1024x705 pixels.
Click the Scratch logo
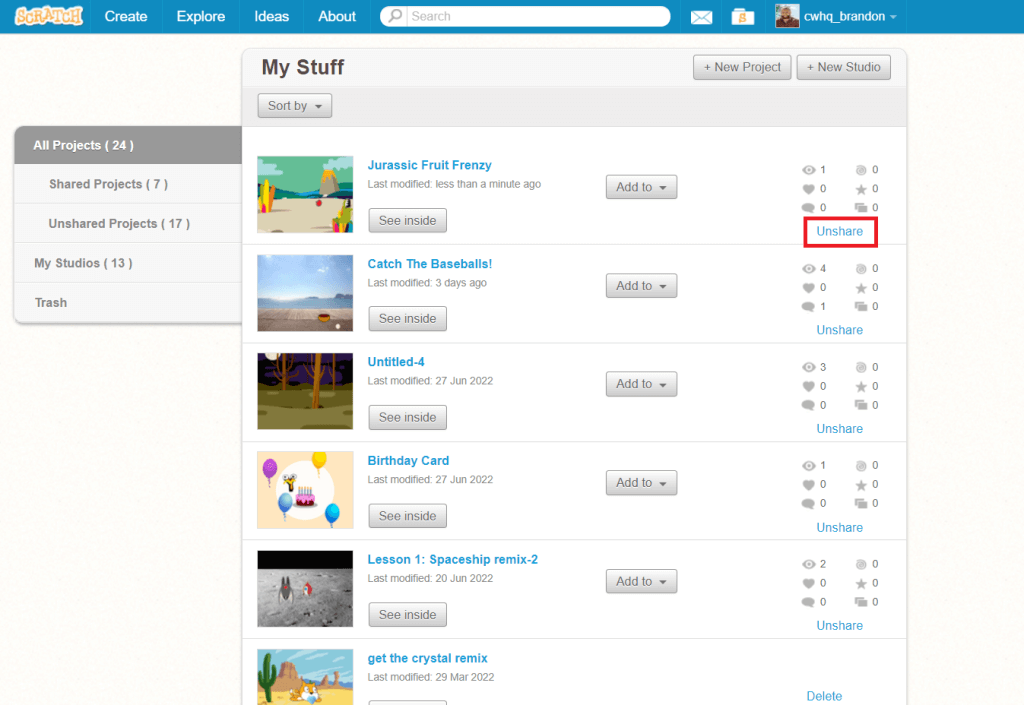(49, 16)
